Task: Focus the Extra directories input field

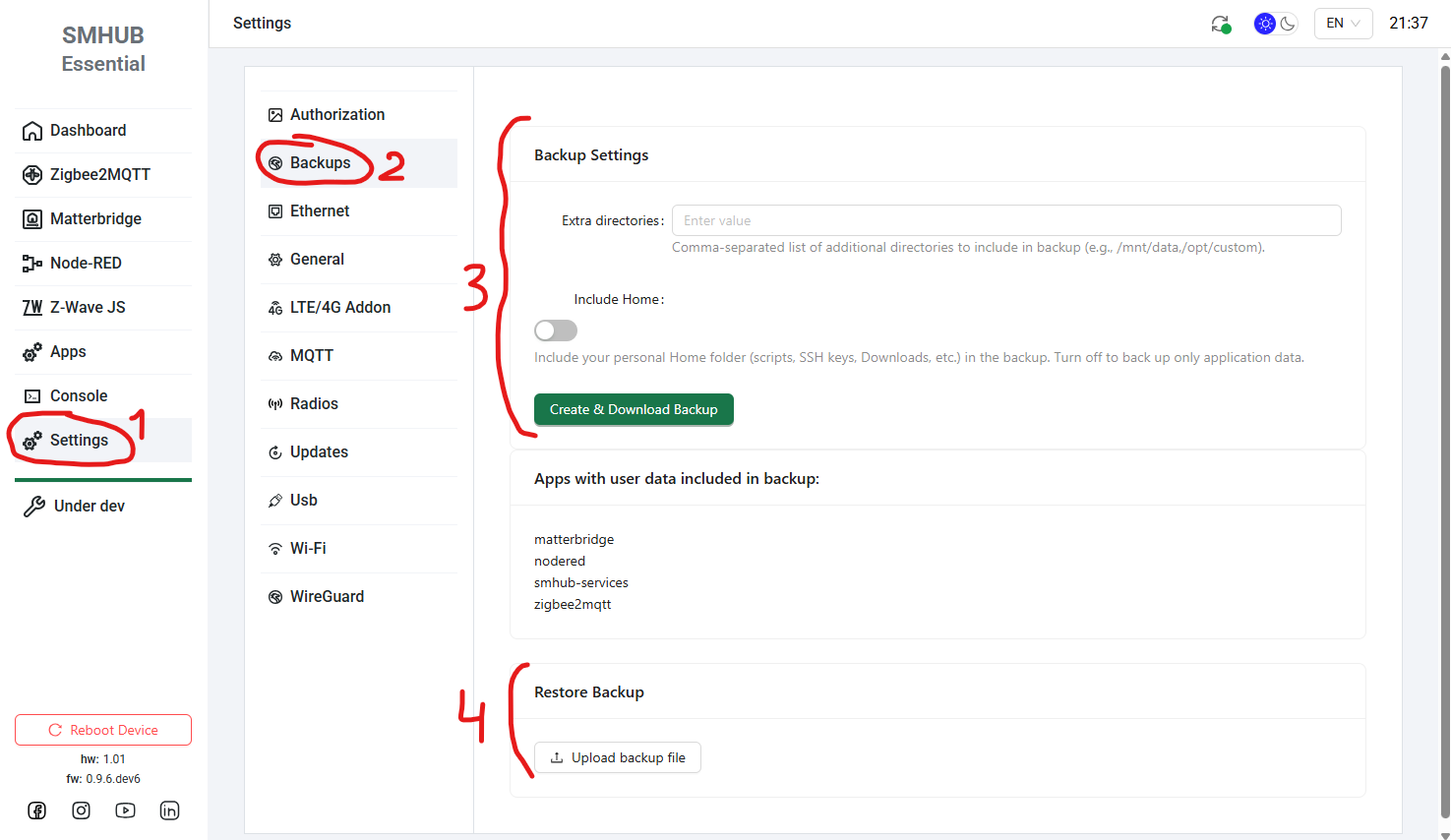Action: point(1005,220)
